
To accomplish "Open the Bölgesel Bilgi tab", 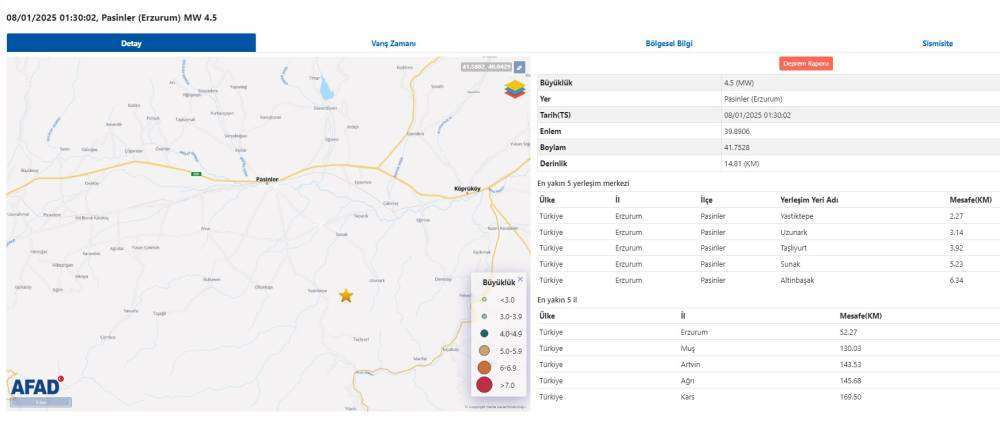I will [669, 44].
